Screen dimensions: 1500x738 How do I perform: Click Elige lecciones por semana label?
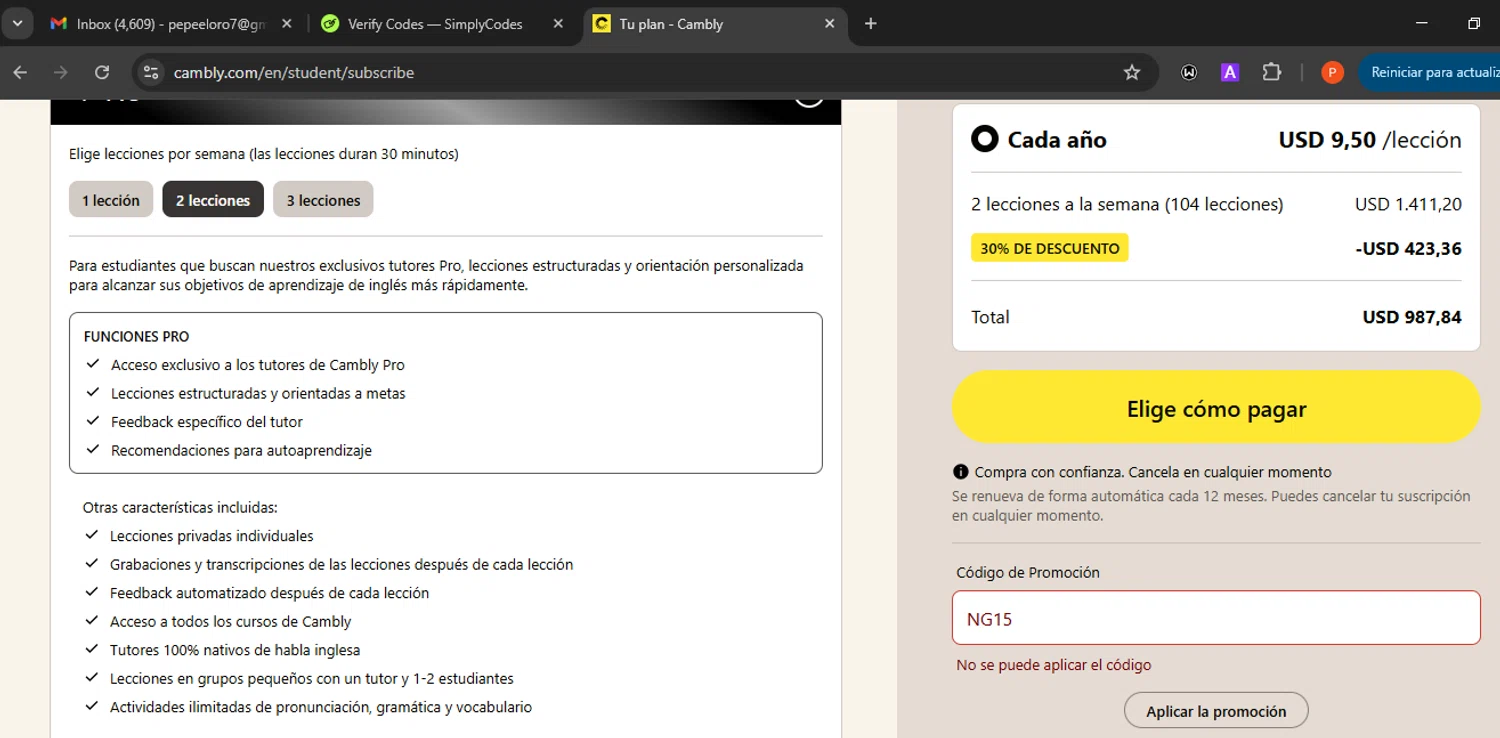264,154
